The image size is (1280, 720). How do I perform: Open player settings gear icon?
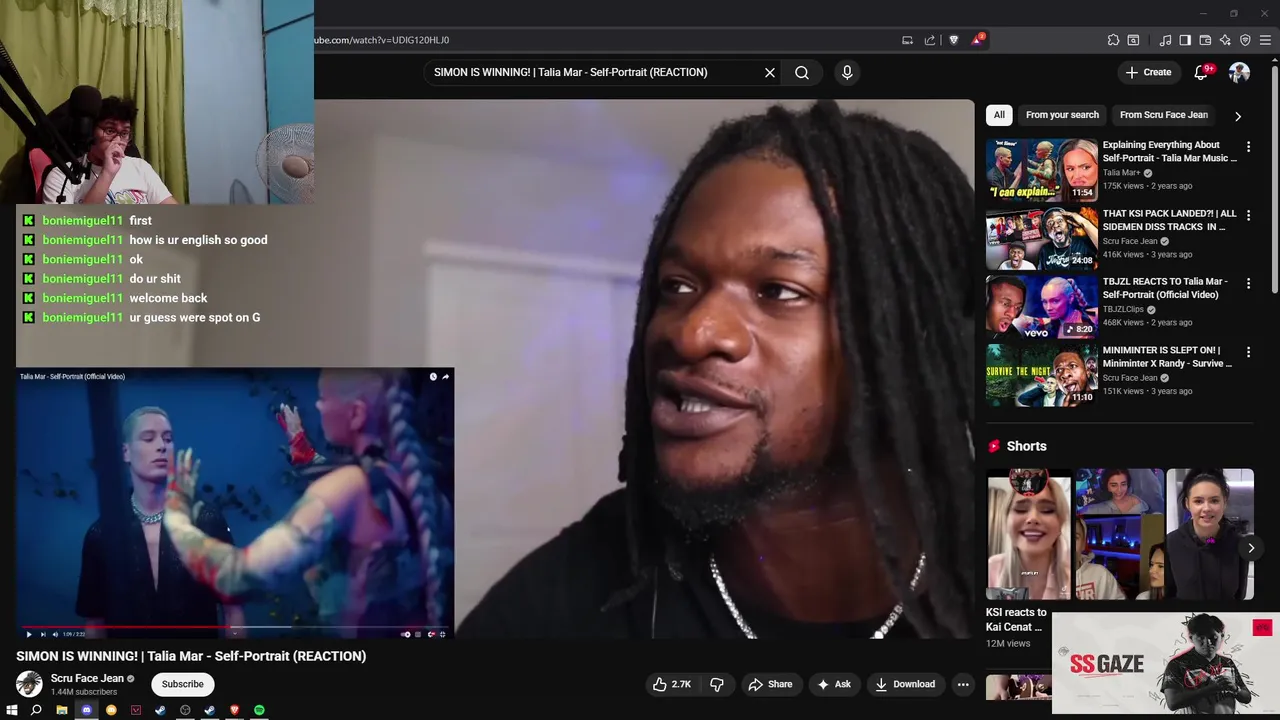tap(431, 634)
